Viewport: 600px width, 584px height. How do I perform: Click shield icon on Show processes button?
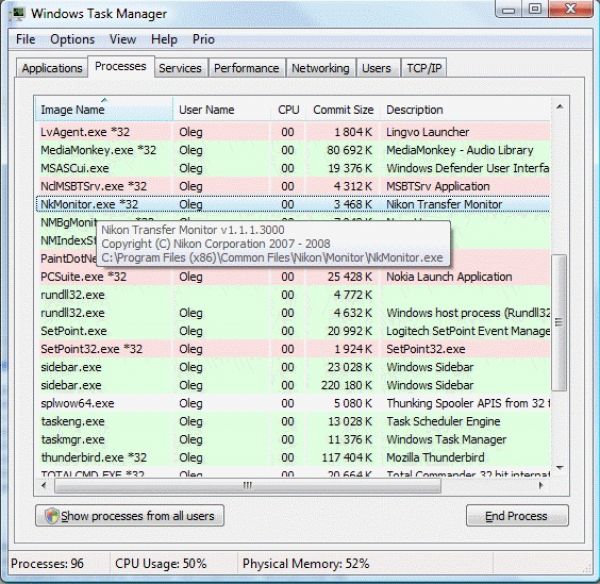[50, 516]
